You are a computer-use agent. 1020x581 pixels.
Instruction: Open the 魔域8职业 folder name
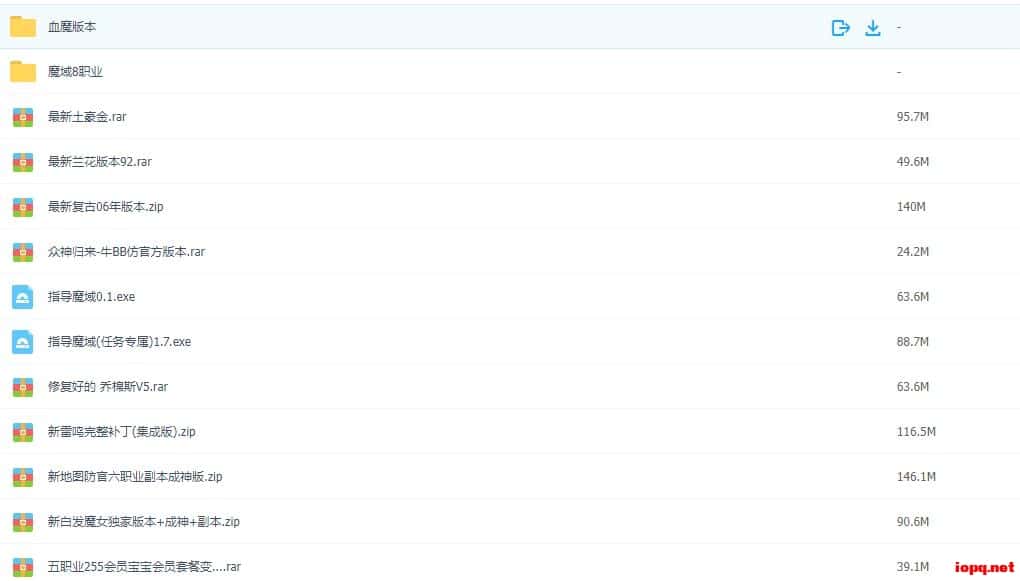[75, 72]
